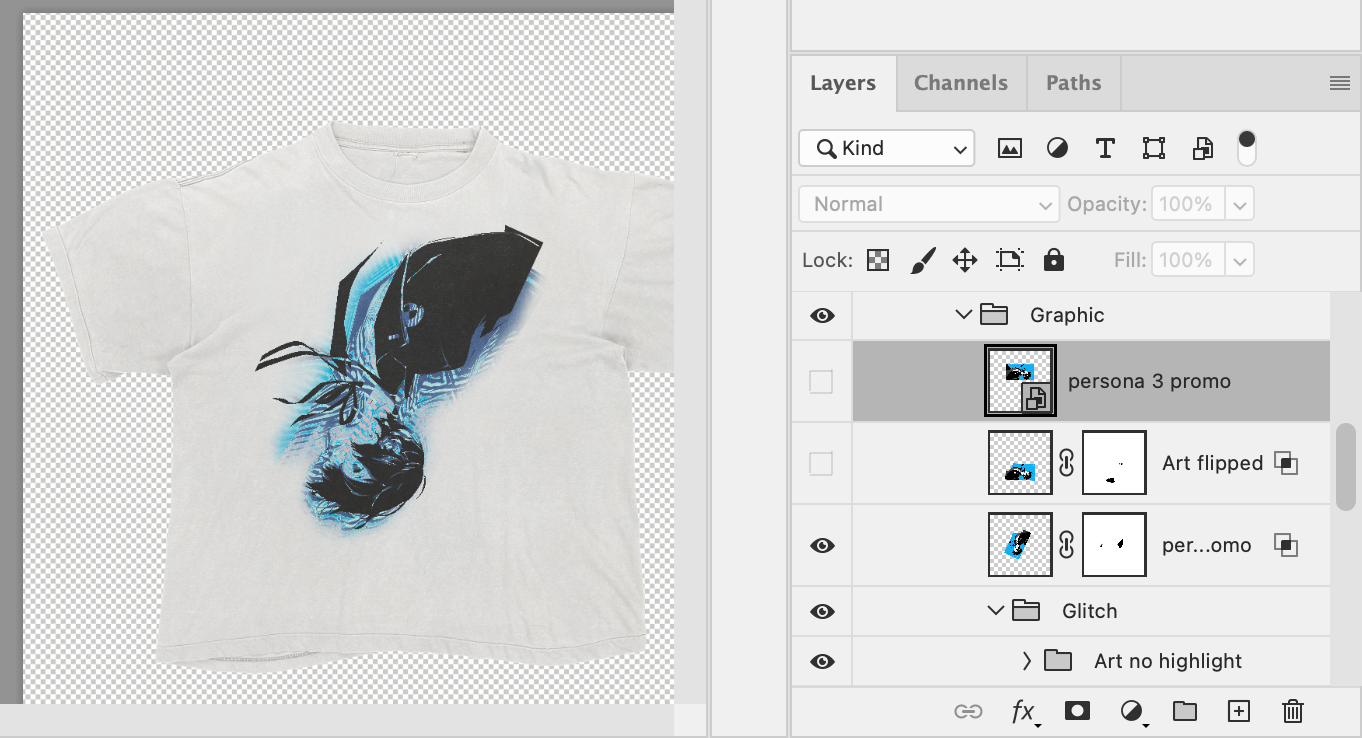Click the Fill label
Screen dimensions: 1362x738
pyautogui.click(x=1129, y=260)
